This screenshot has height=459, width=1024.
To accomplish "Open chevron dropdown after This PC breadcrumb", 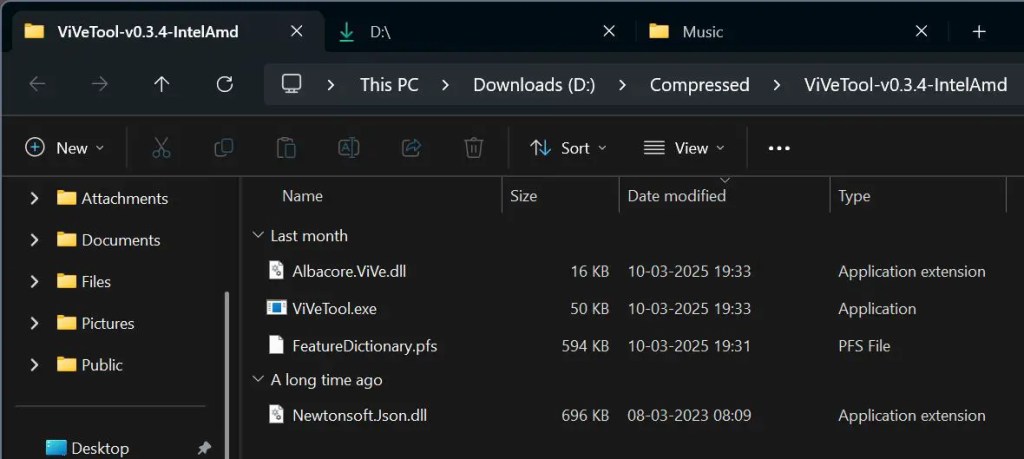I will pyautogui.click(x=446, y=85).
